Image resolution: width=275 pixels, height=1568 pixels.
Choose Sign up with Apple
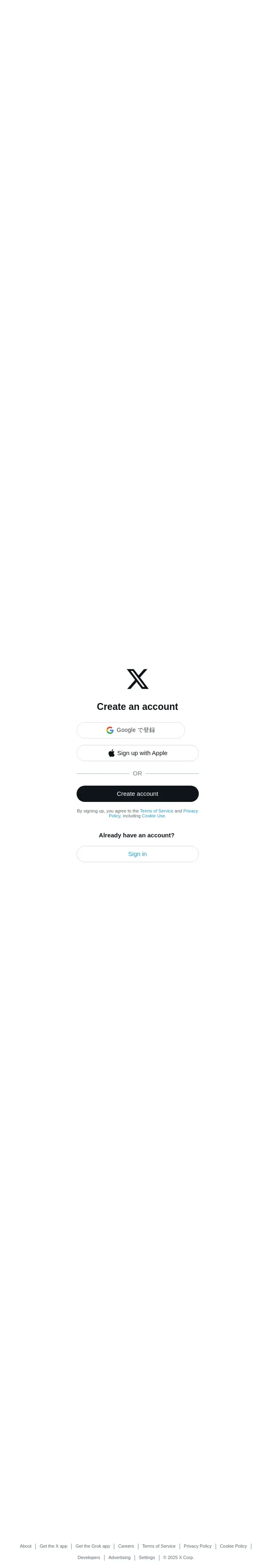pos(137,753)
